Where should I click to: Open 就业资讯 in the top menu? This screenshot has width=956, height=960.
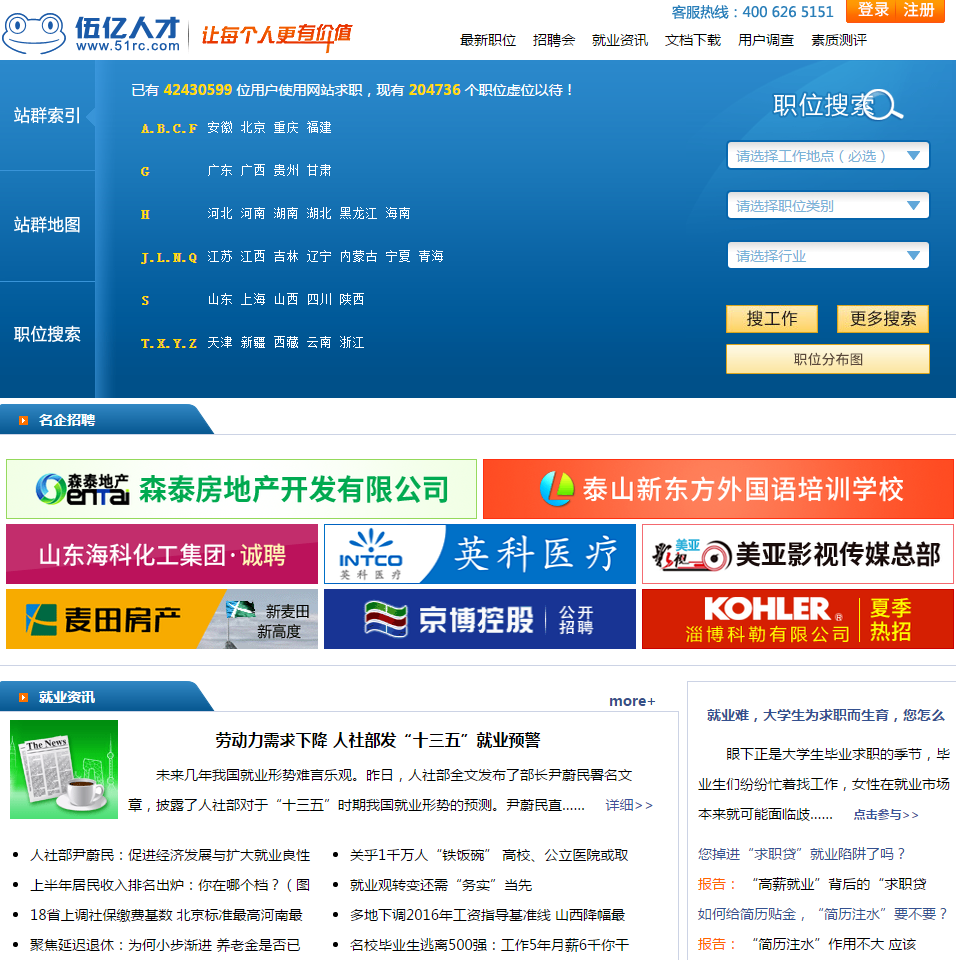click(x=620, y=40)
